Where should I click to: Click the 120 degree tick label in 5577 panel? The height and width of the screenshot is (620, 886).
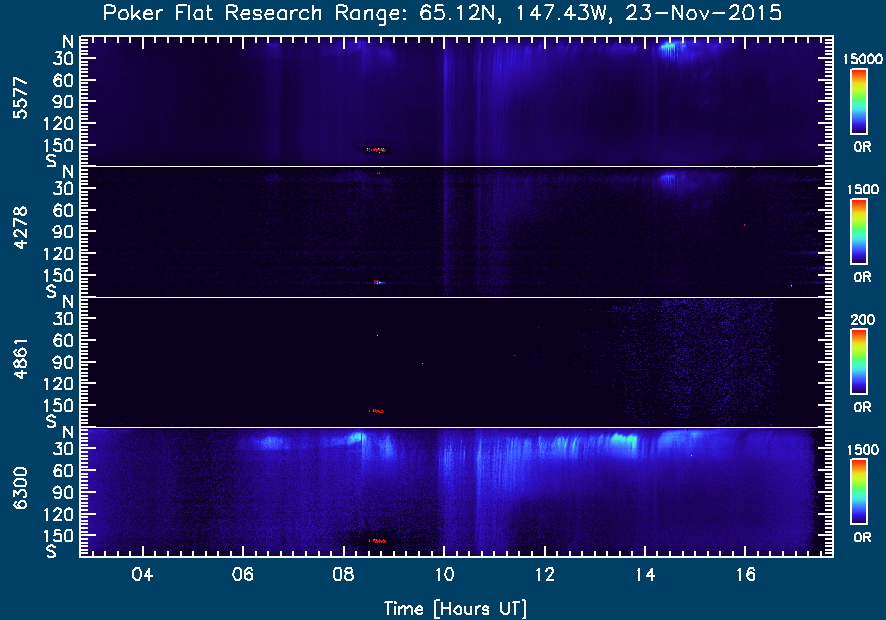(x=59, y=123)
